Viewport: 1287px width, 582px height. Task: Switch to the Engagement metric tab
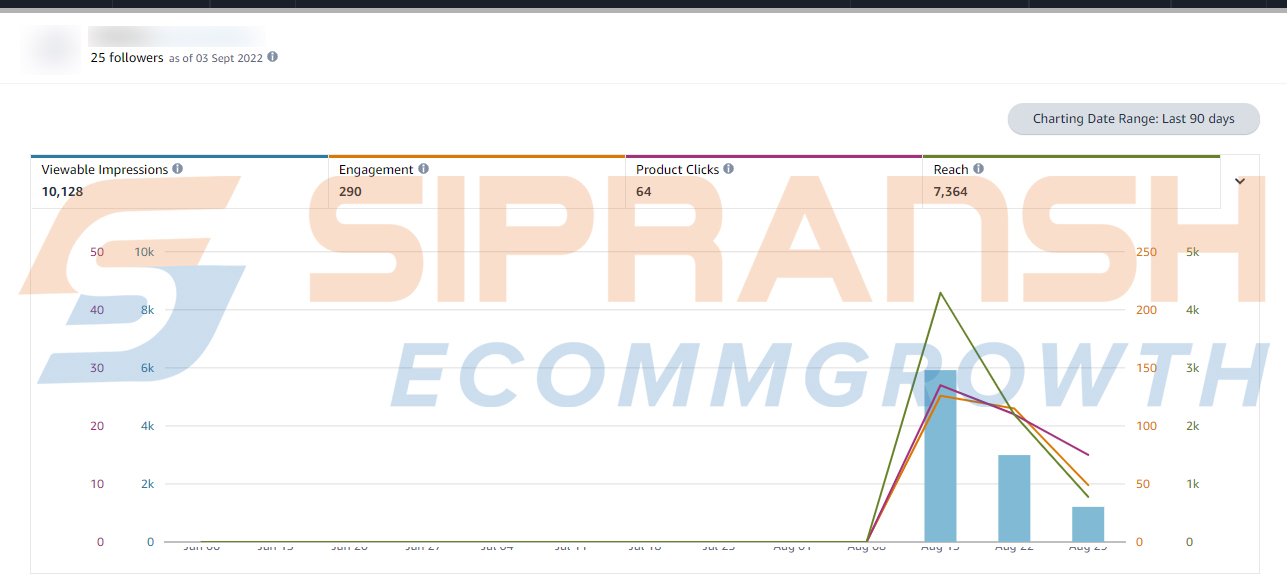click(x=476, y=181)
